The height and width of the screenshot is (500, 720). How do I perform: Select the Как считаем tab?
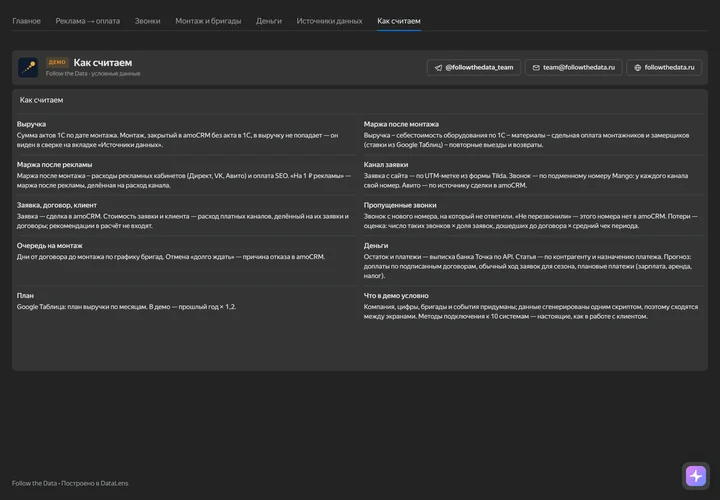(399, 21)
